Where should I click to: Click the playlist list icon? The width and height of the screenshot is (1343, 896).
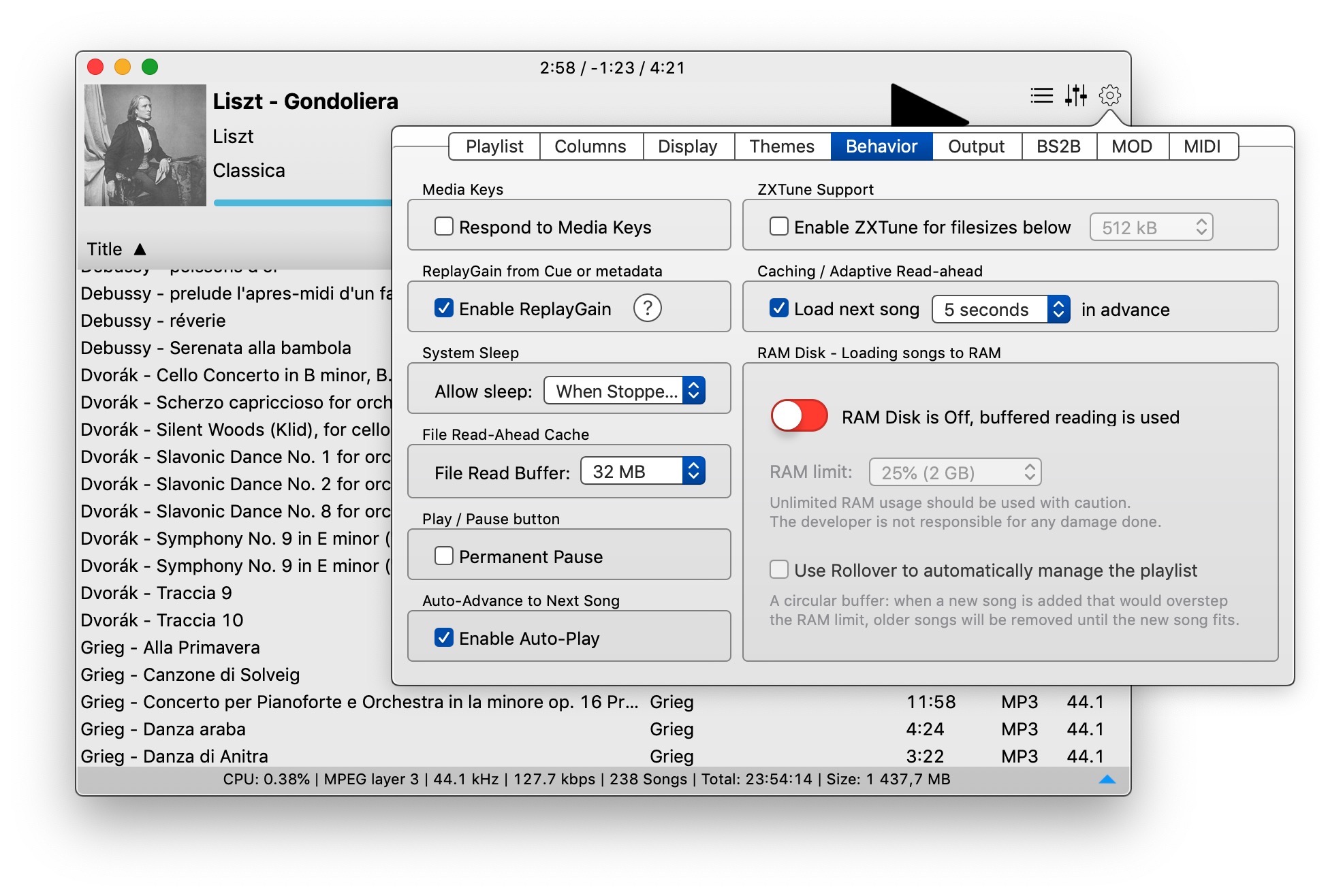(1041, 95)
